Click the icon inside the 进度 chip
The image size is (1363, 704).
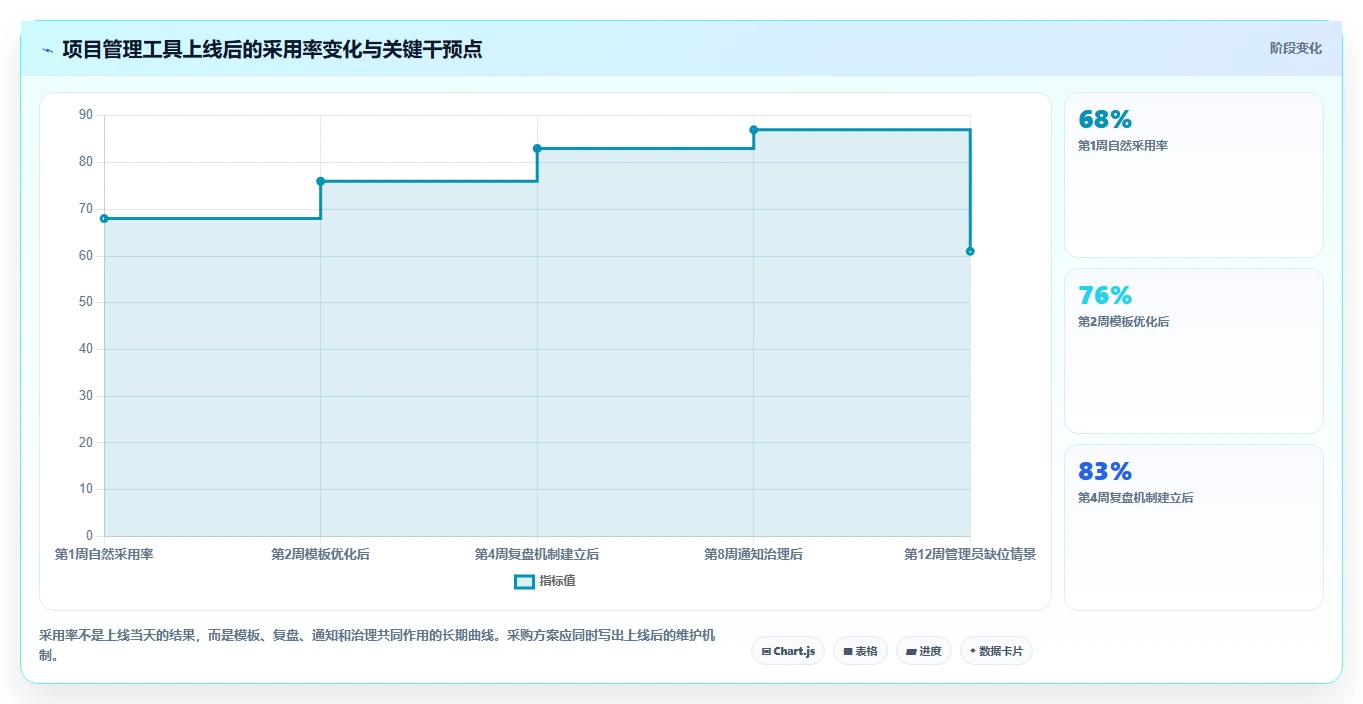click(x=911, y=651)
